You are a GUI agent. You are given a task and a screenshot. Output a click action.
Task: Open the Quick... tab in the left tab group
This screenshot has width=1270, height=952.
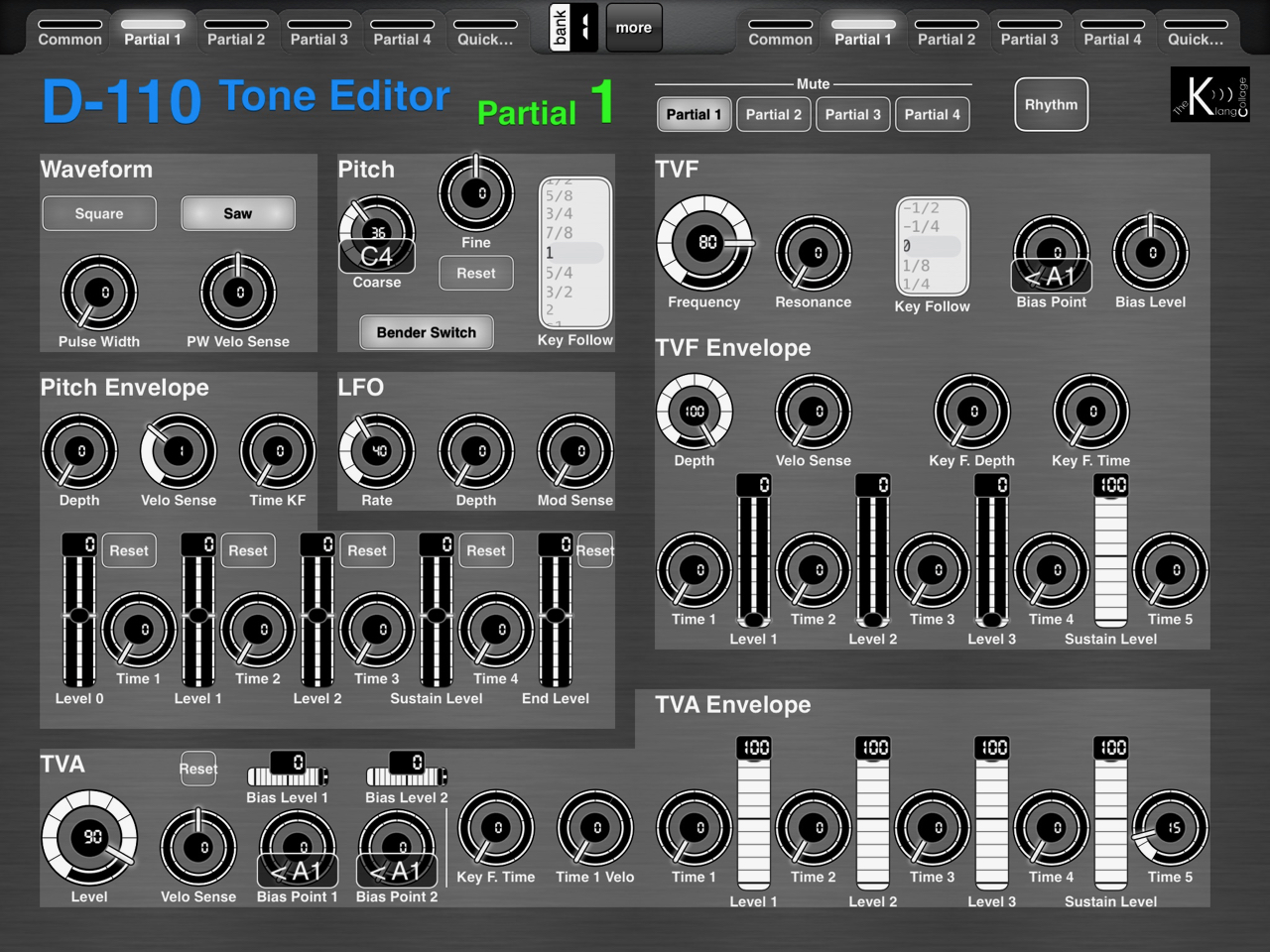click(486, 32)
